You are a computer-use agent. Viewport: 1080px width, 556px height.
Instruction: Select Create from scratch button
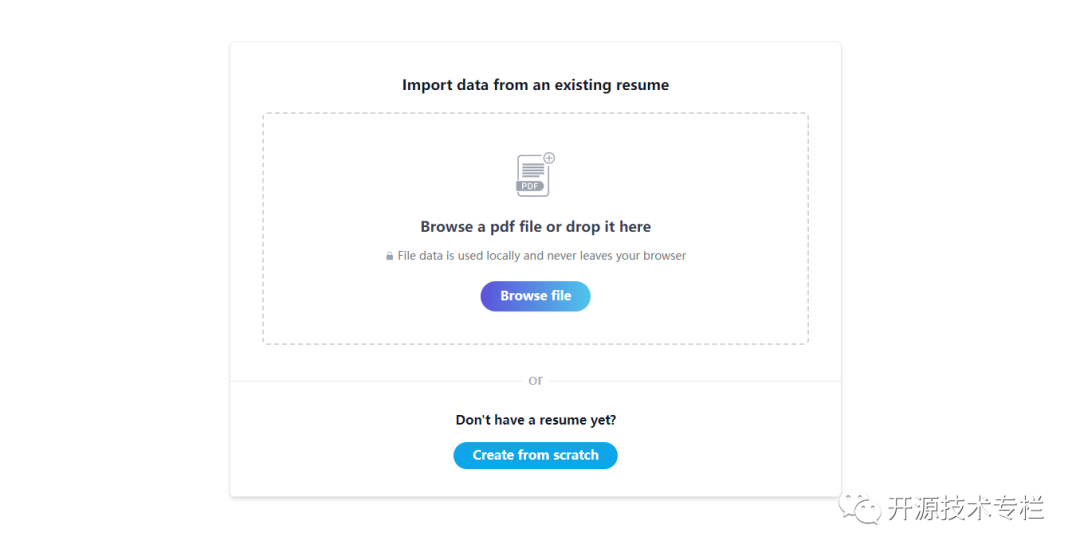click(x=535, y=455)
